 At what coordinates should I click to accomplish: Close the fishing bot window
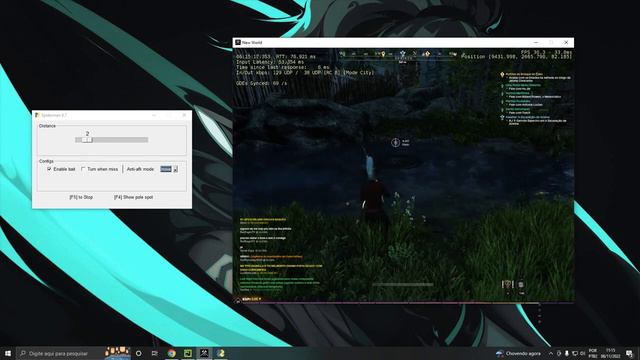184,116
